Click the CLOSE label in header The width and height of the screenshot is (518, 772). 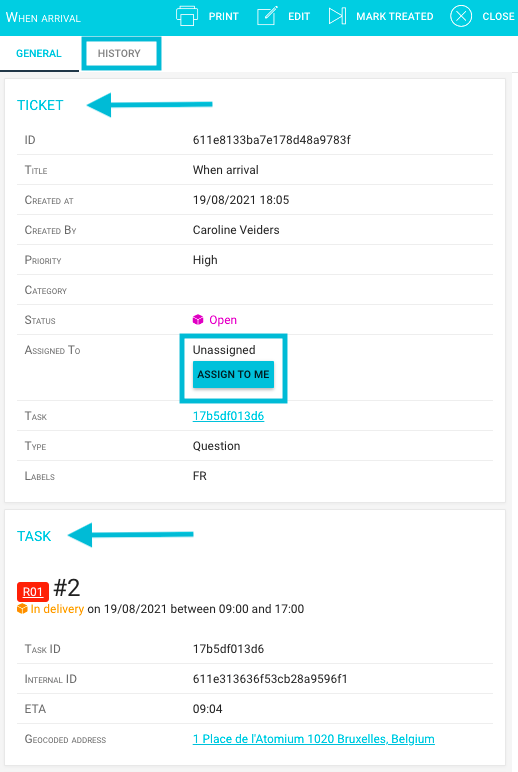coord(498,16)
